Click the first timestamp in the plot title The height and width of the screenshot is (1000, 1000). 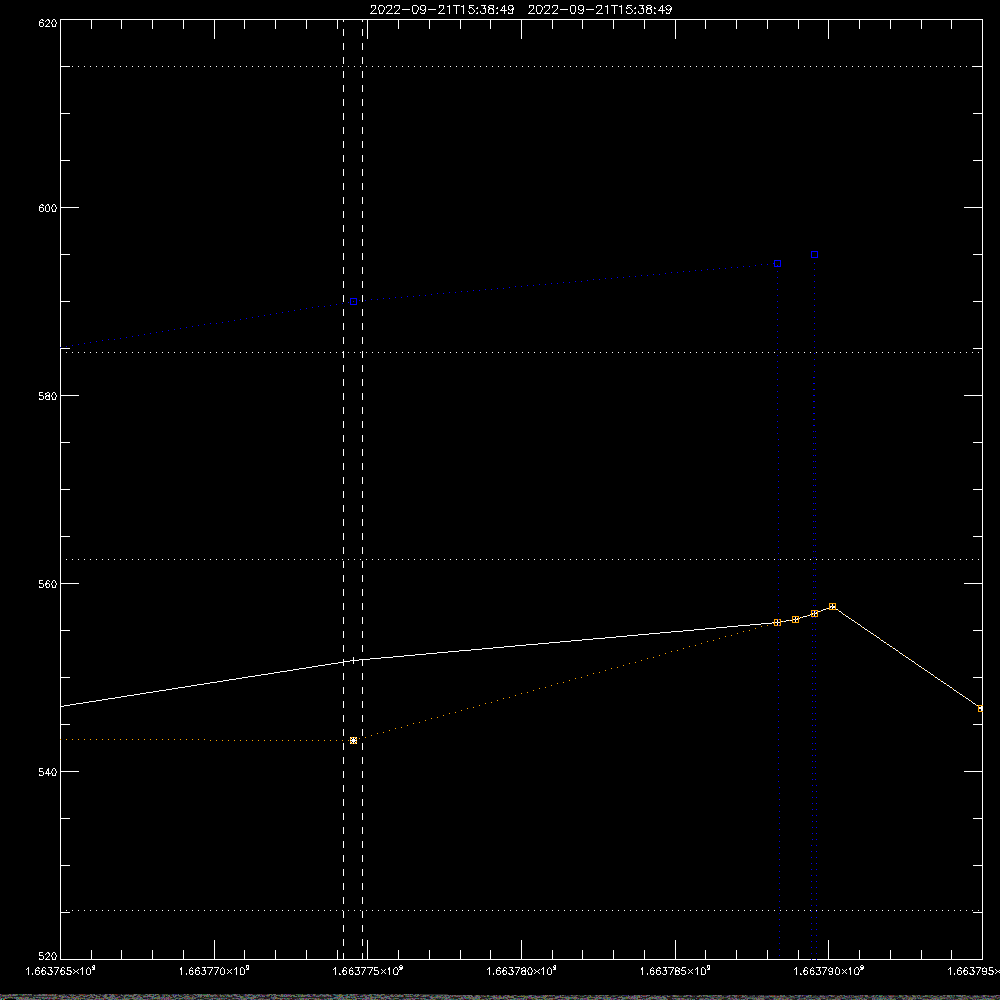point(441,10)
